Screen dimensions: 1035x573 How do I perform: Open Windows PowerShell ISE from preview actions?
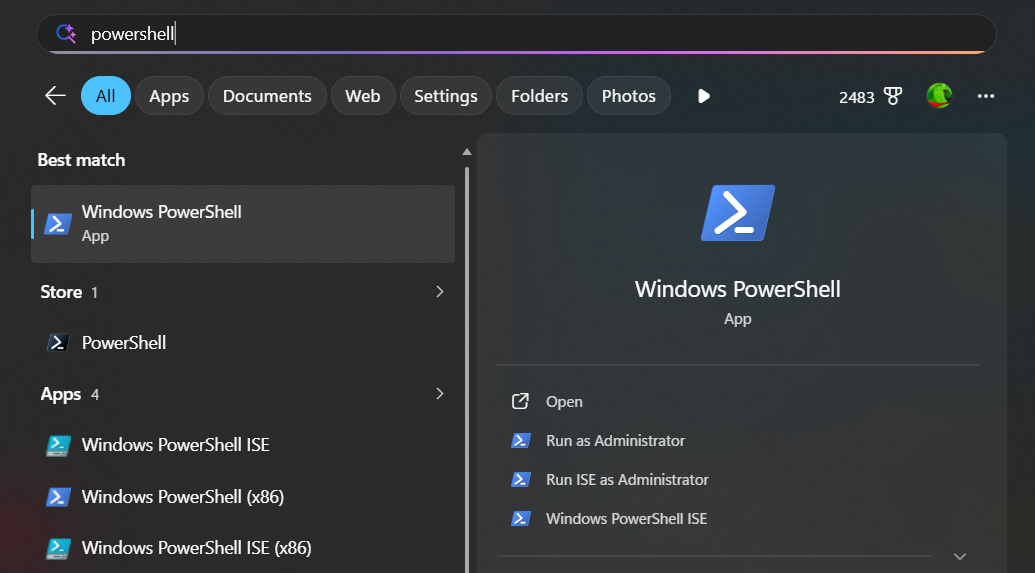click(626, 518)
